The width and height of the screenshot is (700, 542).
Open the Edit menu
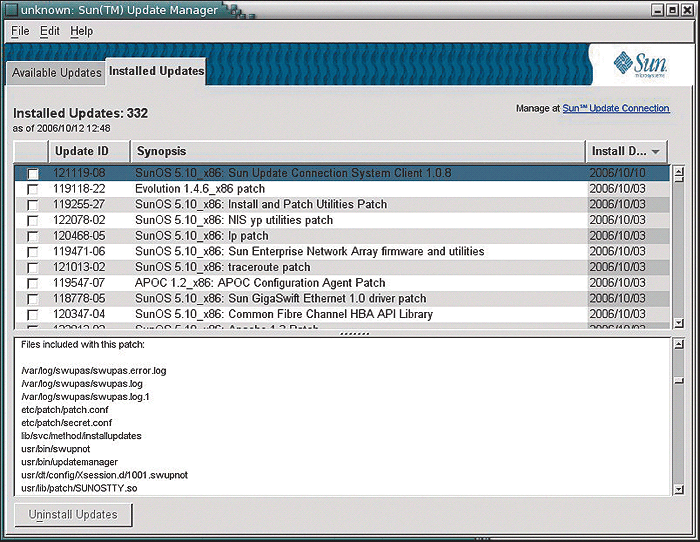point(50,31)
